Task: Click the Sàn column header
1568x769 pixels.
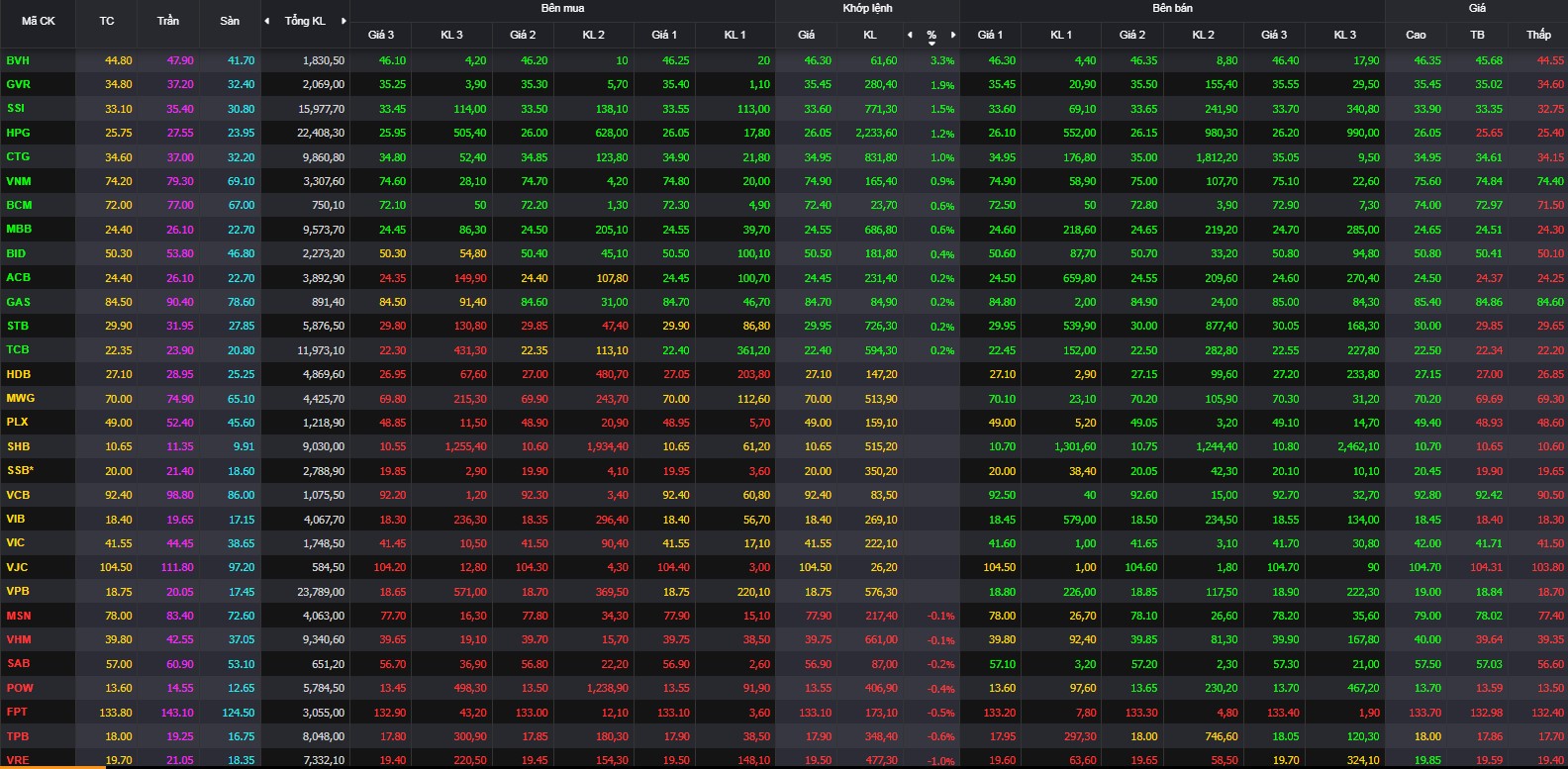Action: 230,21
